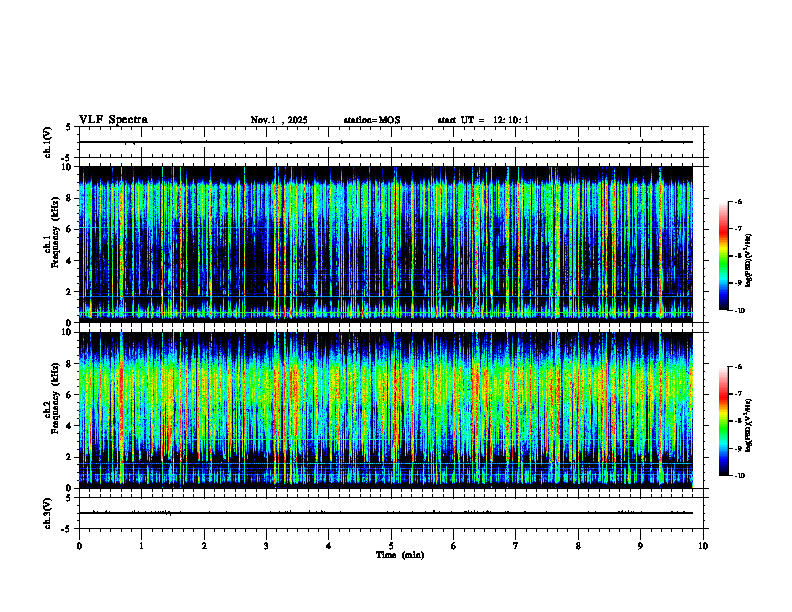This screenshot has width=792, height=612.
Task: Click the "-6" label on ch.1 colorbar
Action: (739, 202)
